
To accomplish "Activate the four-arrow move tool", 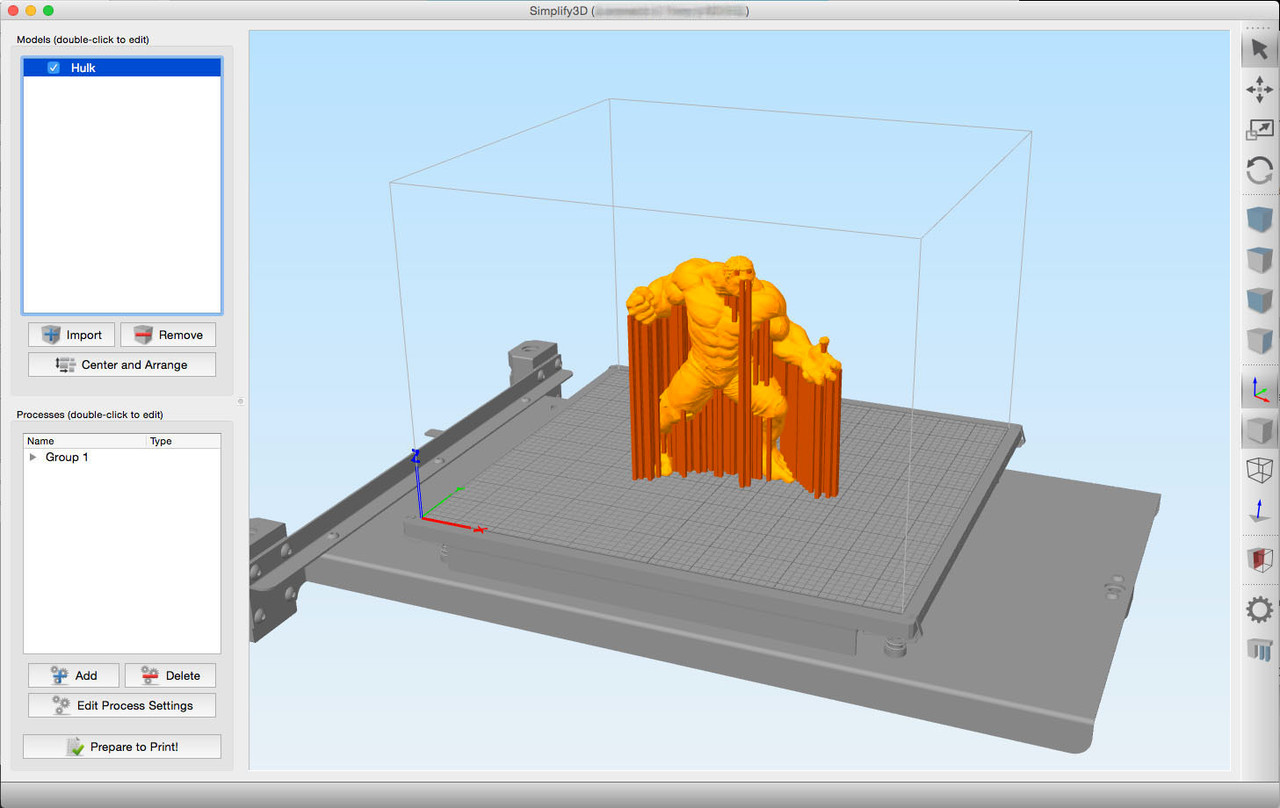I will pyautogui.click(x=1259, y=90).
